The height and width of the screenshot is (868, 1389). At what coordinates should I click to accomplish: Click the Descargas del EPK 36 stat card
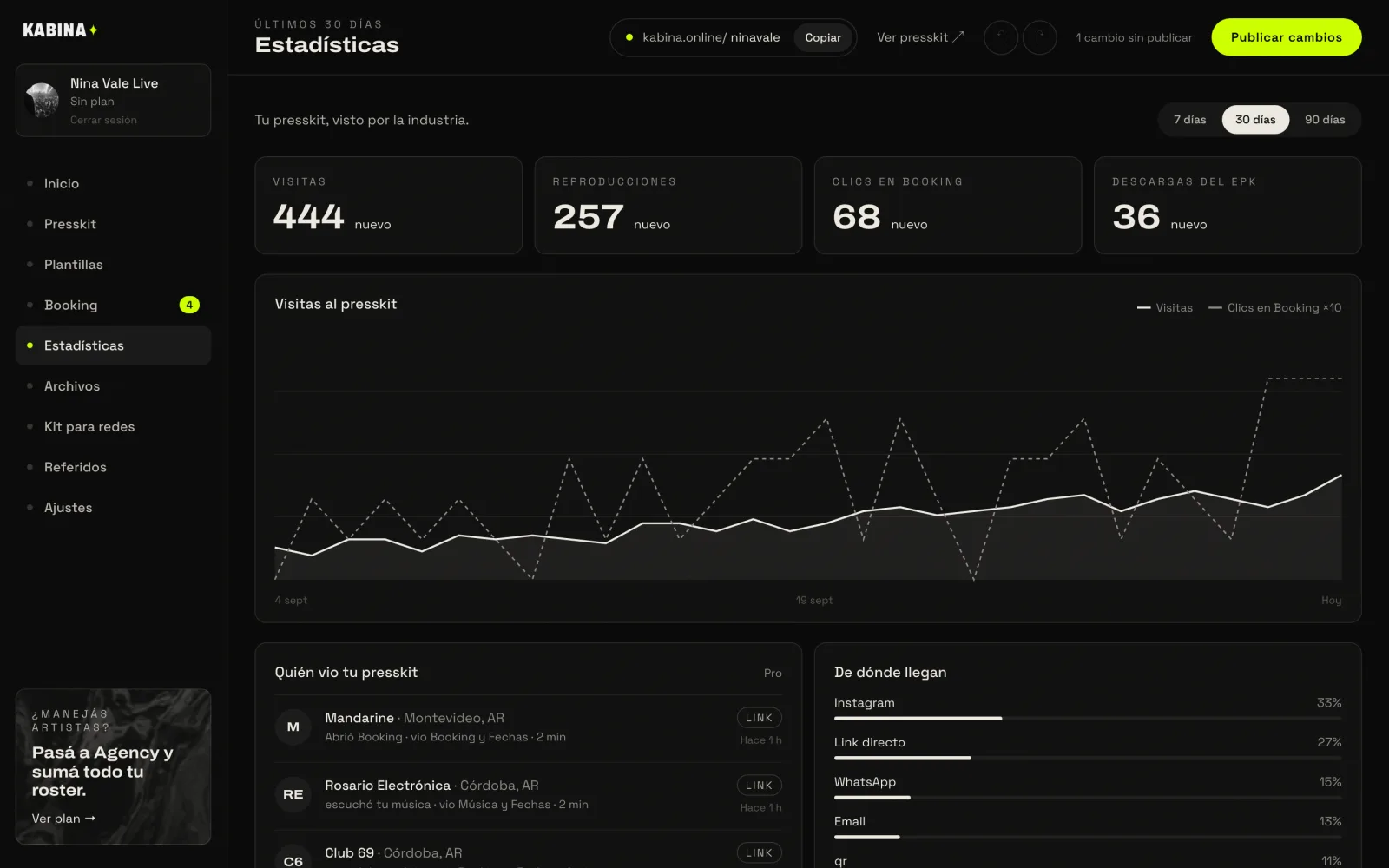(x=1228, y=206)
